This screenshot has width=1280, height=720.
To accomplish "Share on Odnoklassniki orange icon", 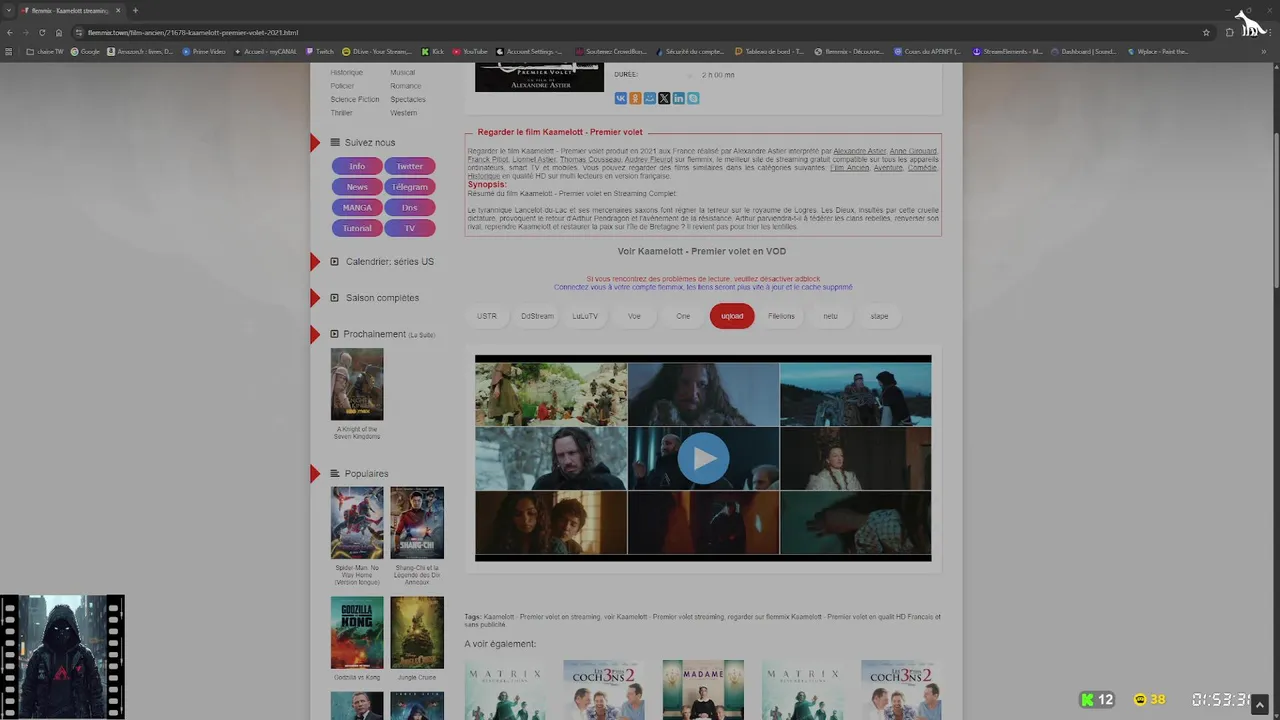I will (635, 98).
